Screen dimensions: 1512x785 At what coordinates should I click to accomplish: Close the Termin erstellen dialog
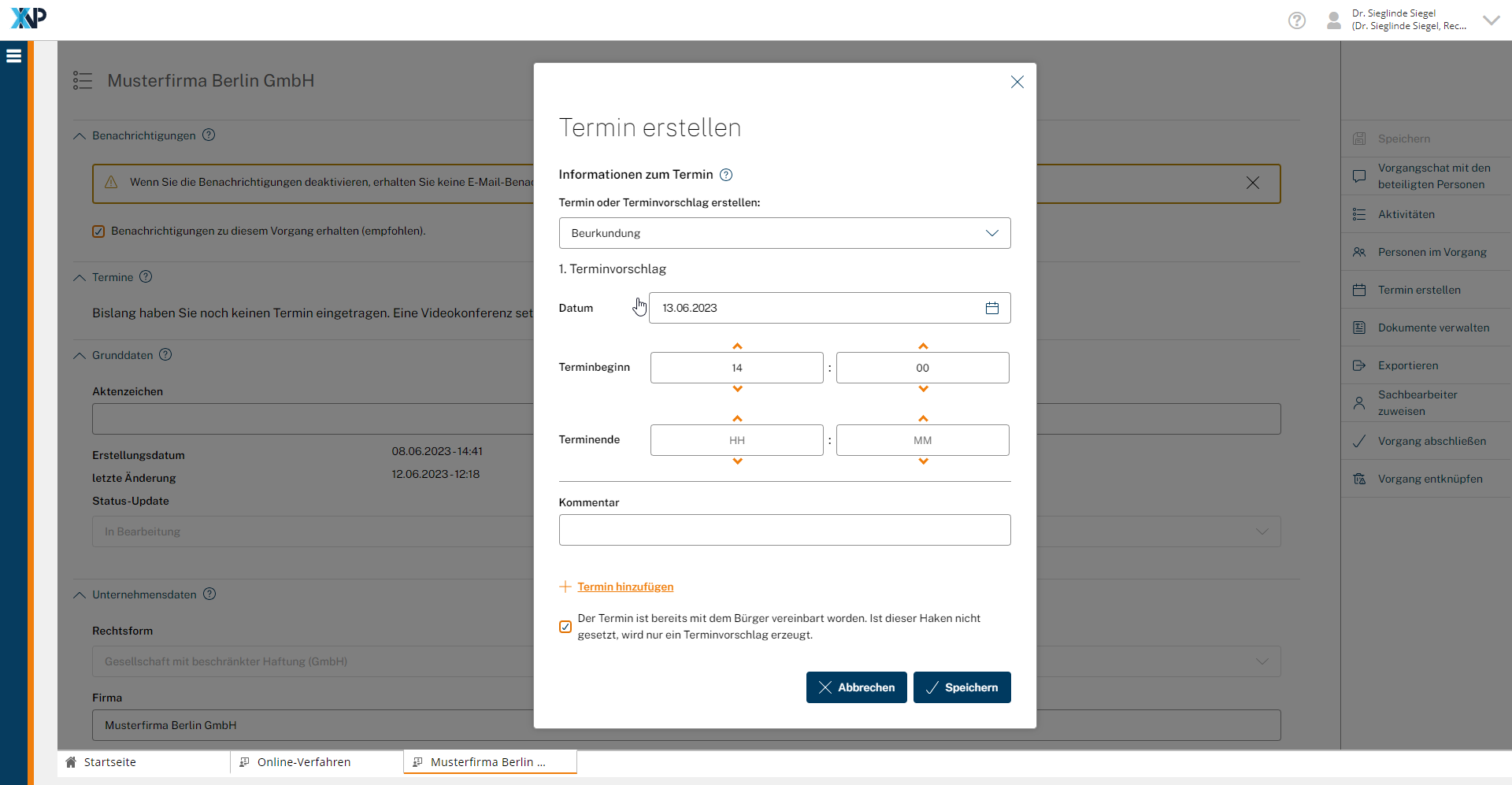(1017, 82)
